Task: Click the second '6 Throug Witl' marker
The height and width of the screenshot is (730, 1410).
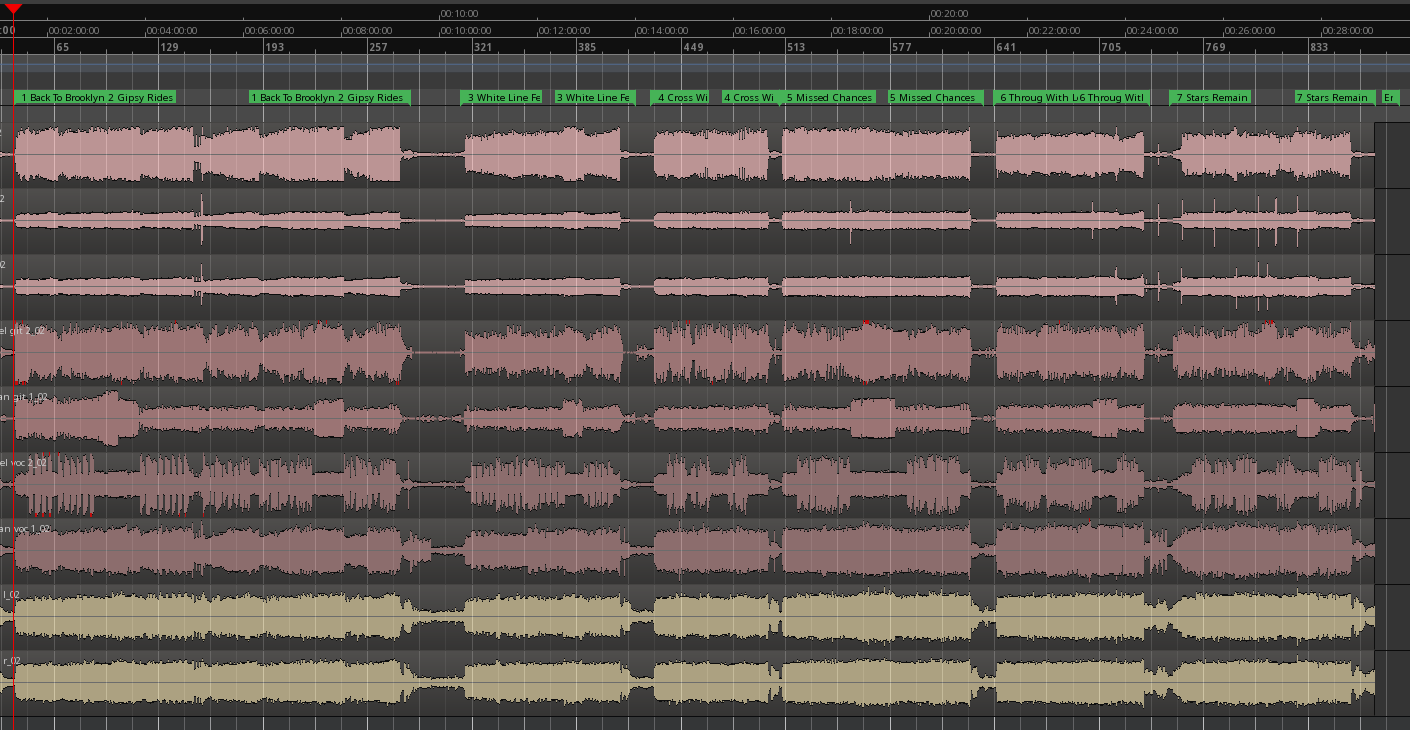Action: (x=1115, y=98)
